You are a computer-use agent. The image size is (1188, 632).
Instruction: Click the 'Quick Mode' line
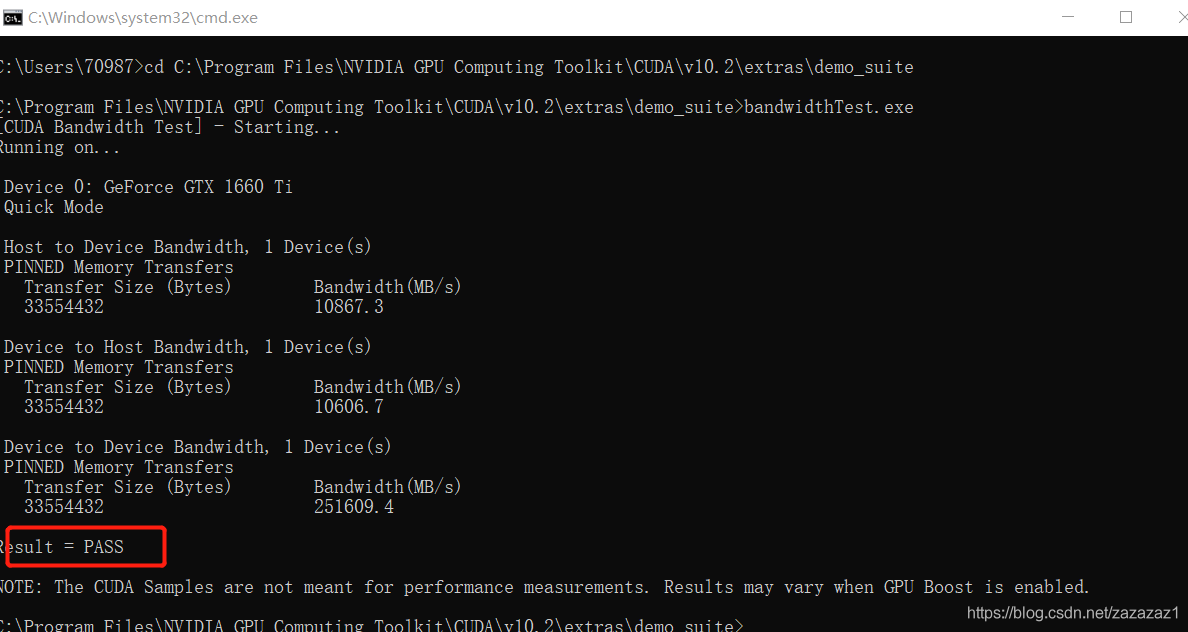(54, 207)
